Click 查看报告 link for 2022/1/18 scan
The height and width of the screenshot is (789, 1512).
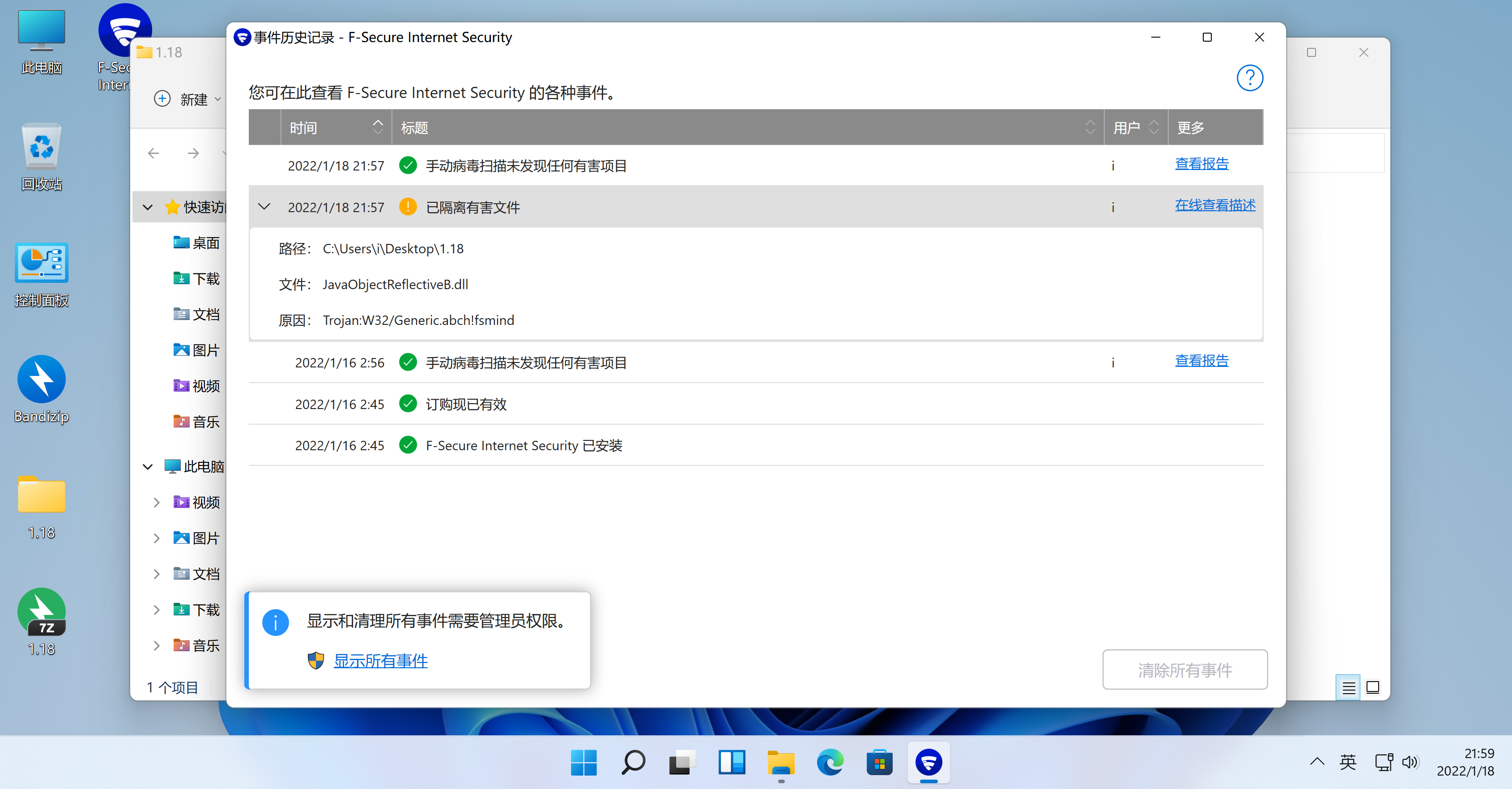coord(1201,164)
